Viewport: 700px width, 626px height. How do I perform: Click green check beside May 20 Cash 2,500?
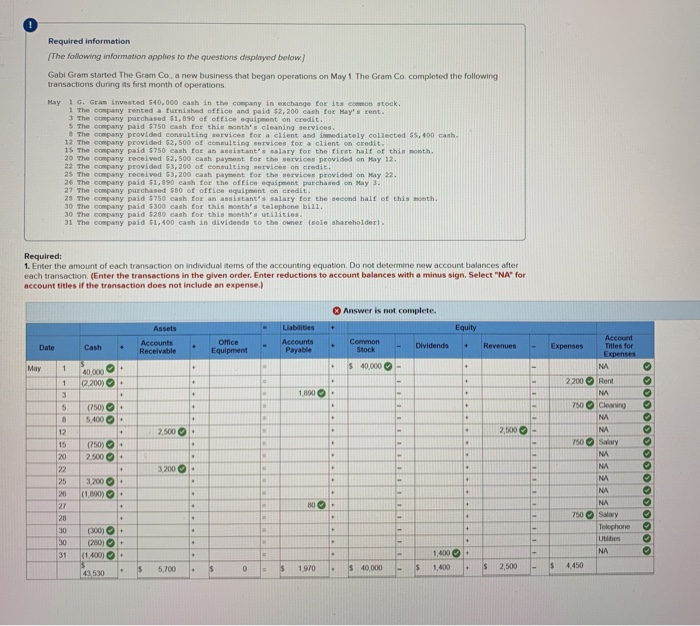[110, 457]
